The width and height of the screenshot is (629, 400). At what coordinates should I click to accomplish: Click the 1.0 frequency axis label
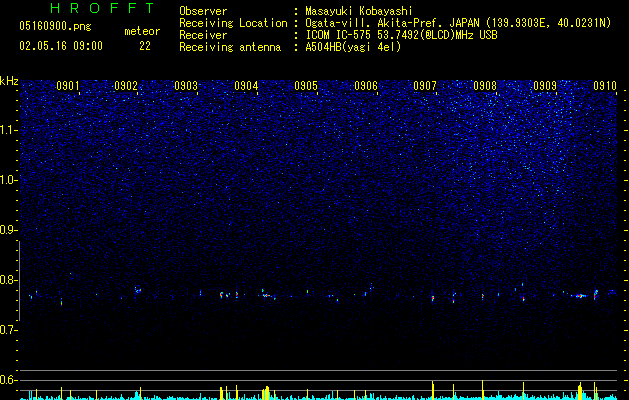click(x=9, y=180)
